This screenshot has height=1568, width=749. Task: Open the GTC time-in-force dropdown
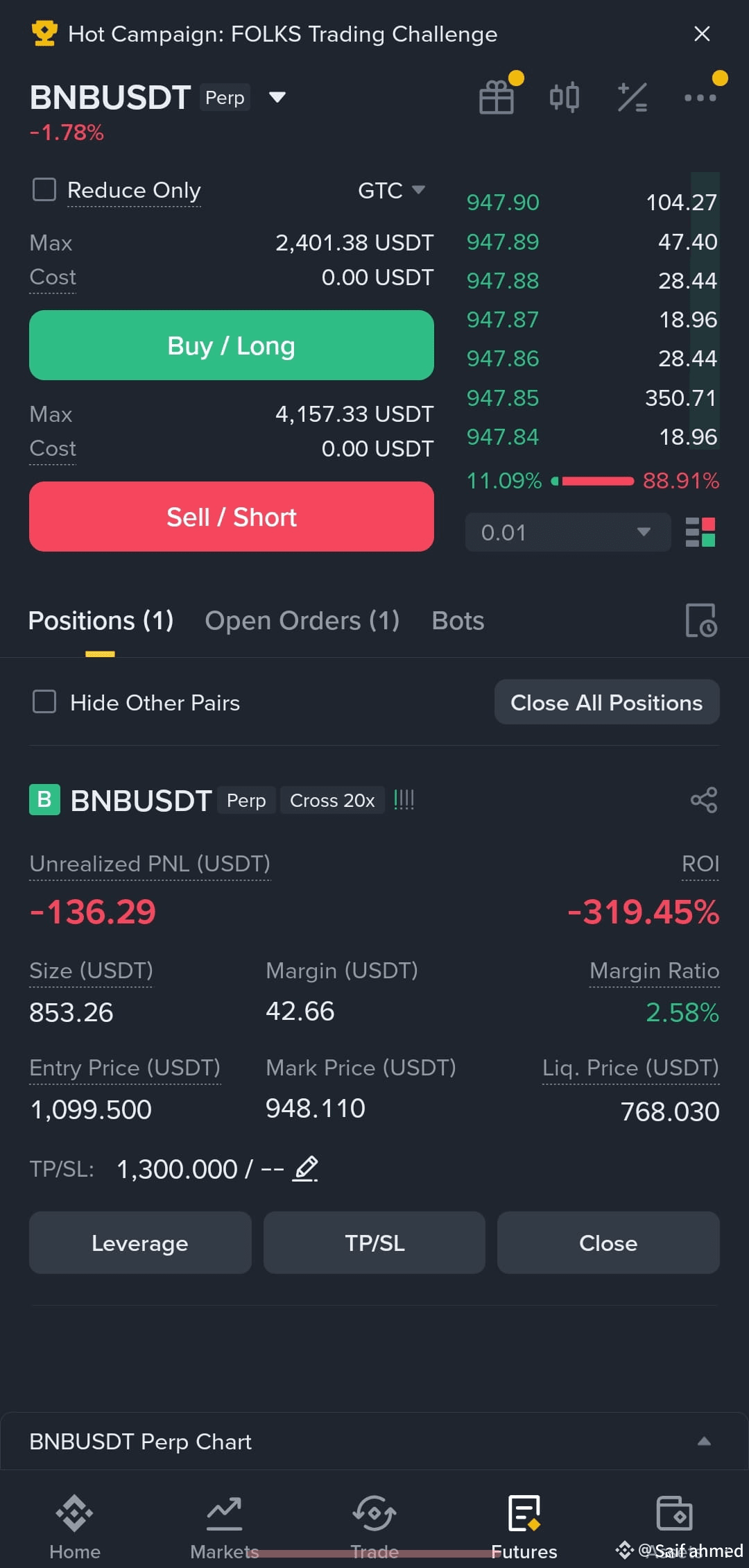coord(391,190)
